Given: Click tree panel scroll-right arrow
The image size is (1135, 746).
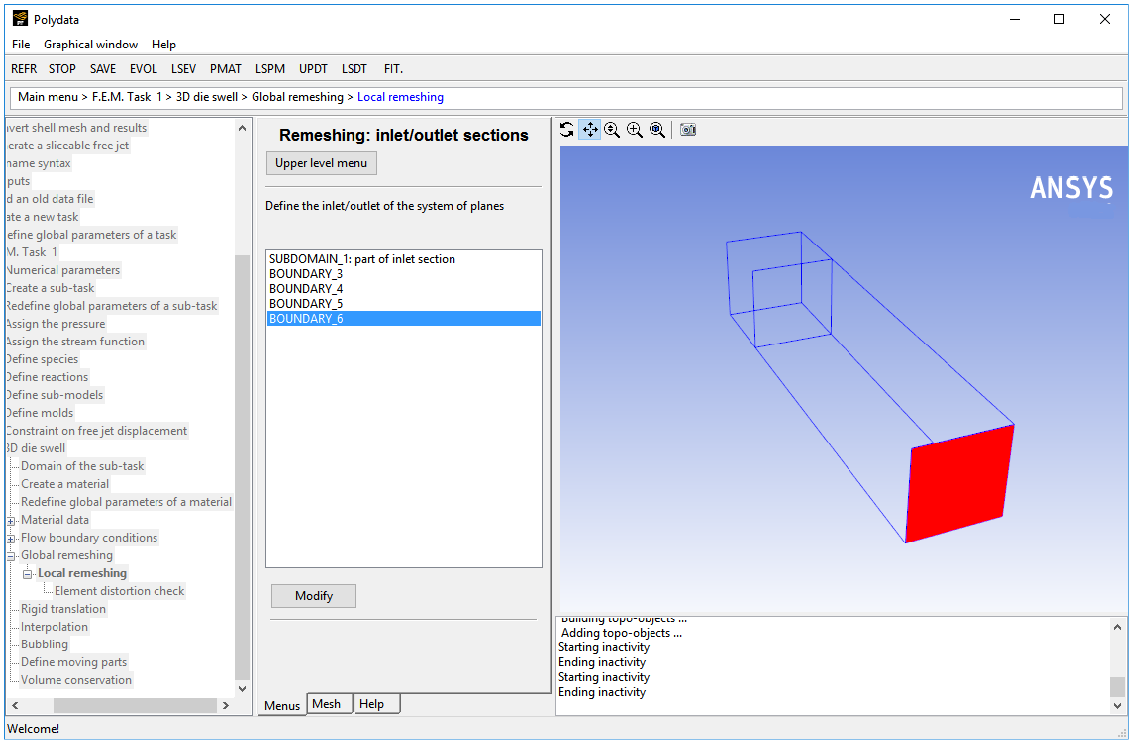Looking at the screenshot, I should coord(226,705).
